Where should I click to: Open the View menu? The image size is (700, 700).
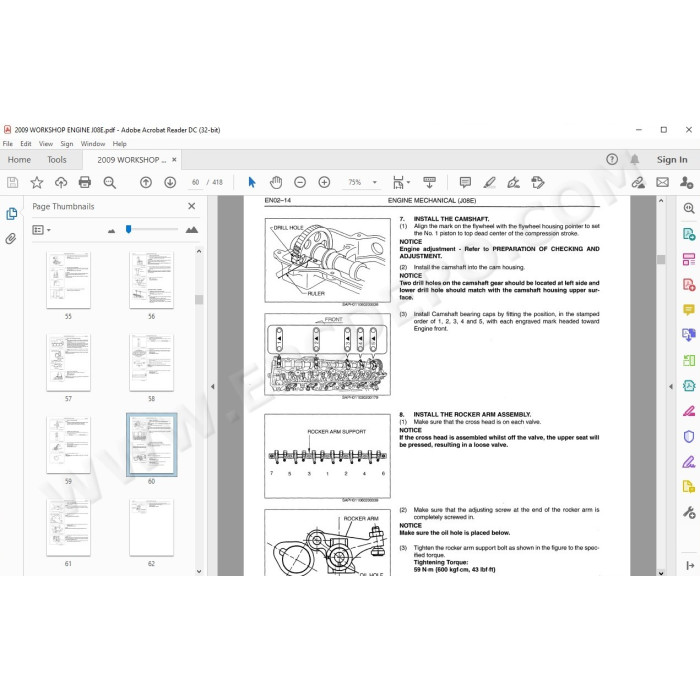pos(46,144)
